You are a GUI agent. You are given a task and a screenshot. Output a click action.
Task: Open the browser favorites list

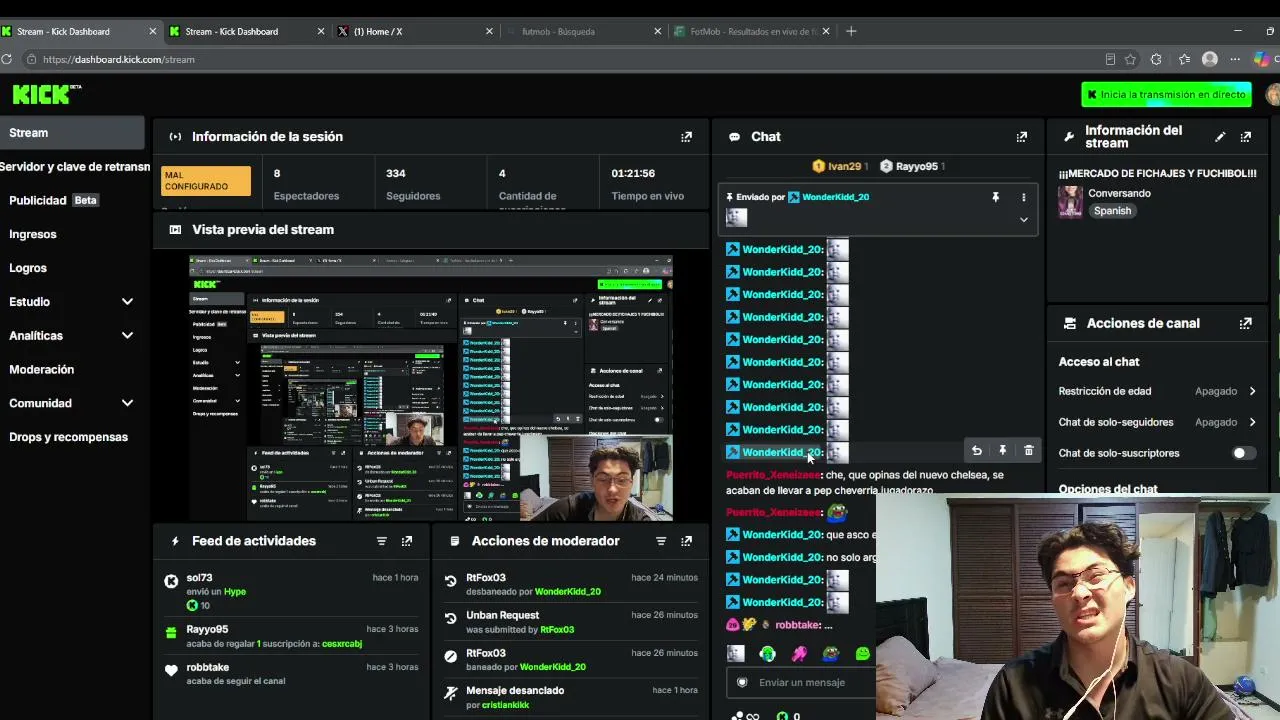[x=1184, y=59]
